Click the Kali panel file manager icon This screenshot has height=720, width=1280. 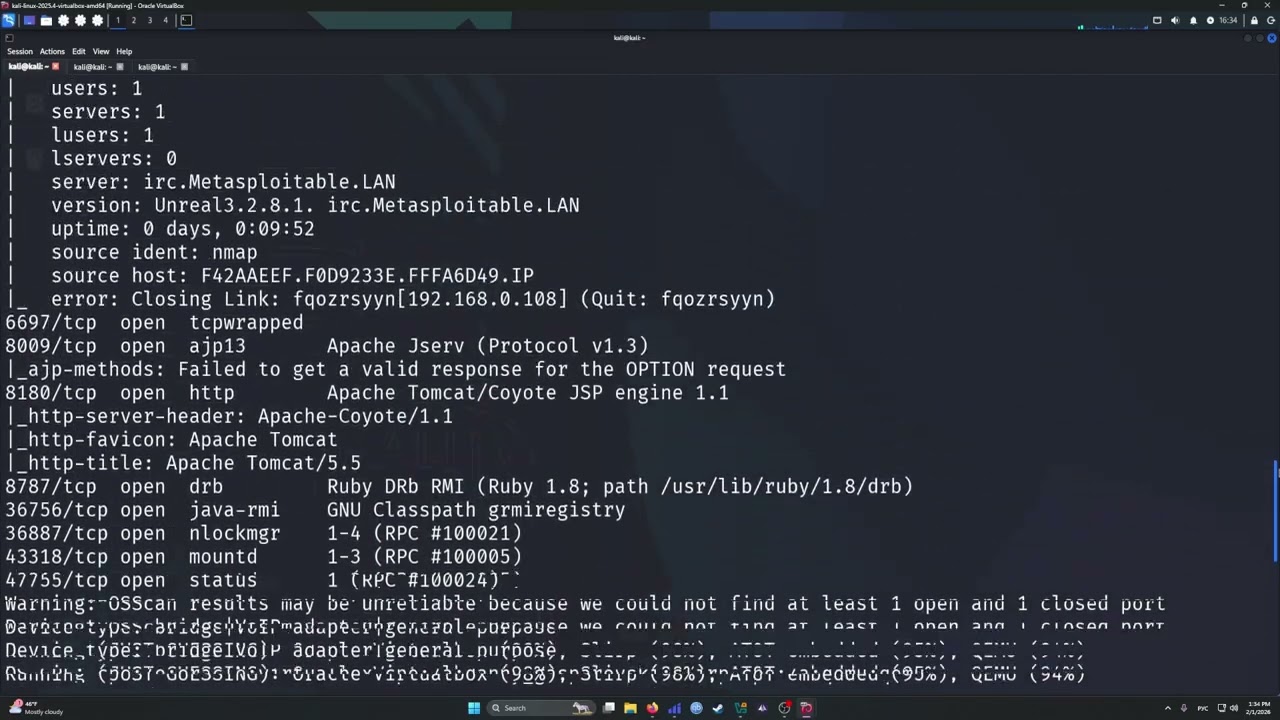[x=46, y=20]
